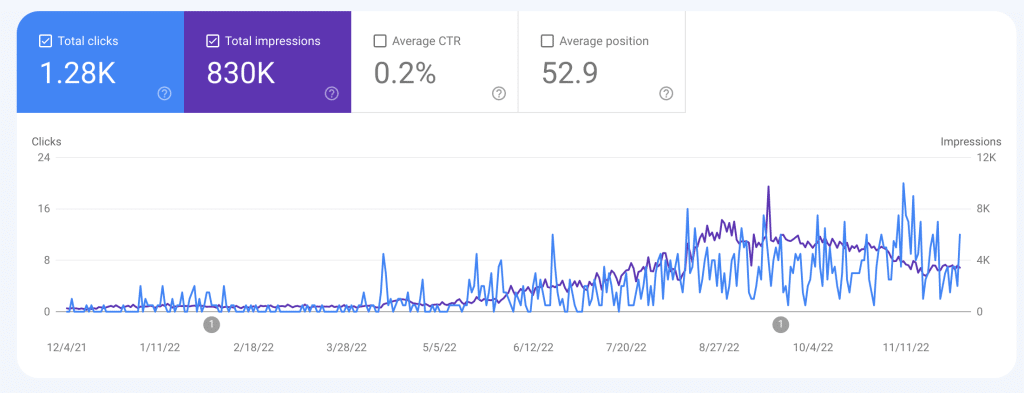Click the 7/20/22 date label
1024x393 pixels.
coord(627,347)
